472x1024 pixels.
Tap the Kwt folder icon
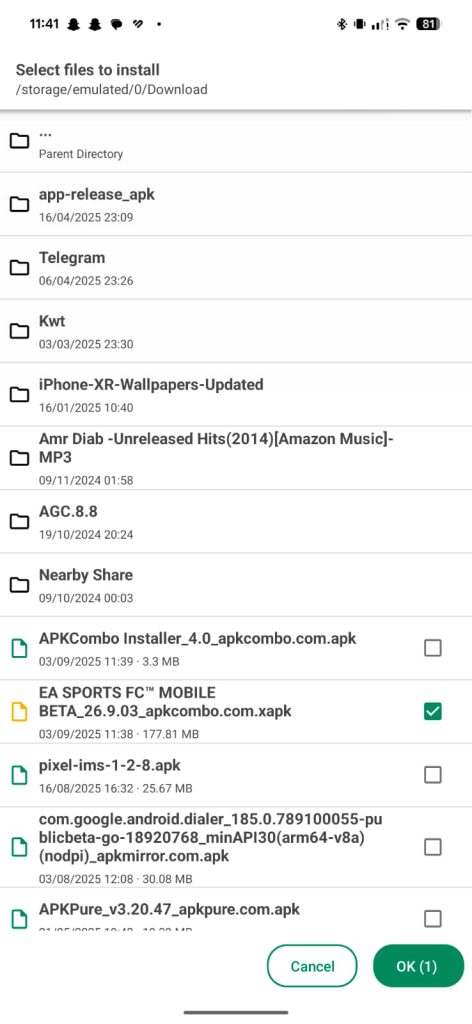coord(20,331)
